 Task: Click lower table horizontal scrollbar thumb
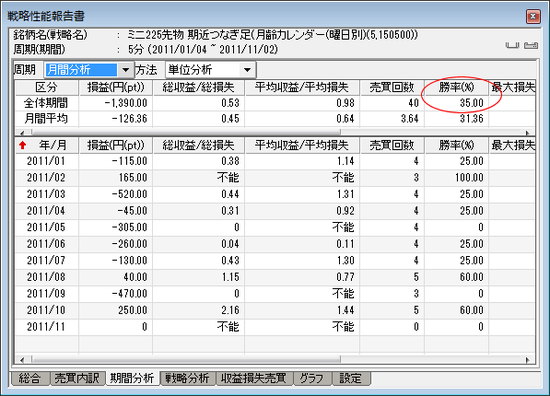click(186, 360)
